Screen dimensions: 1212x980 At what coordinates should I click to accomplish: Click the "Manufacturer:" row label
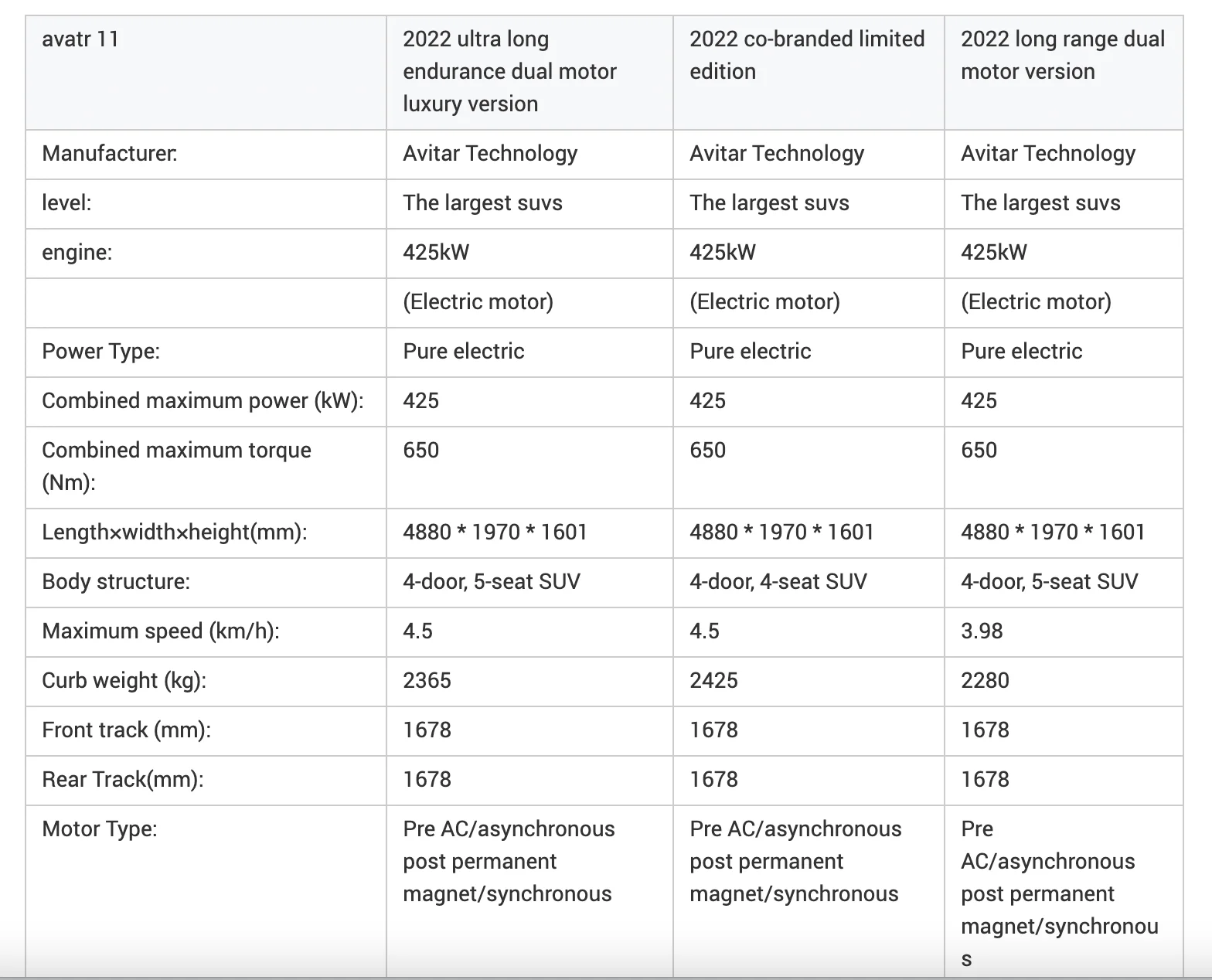pos(109,153)
